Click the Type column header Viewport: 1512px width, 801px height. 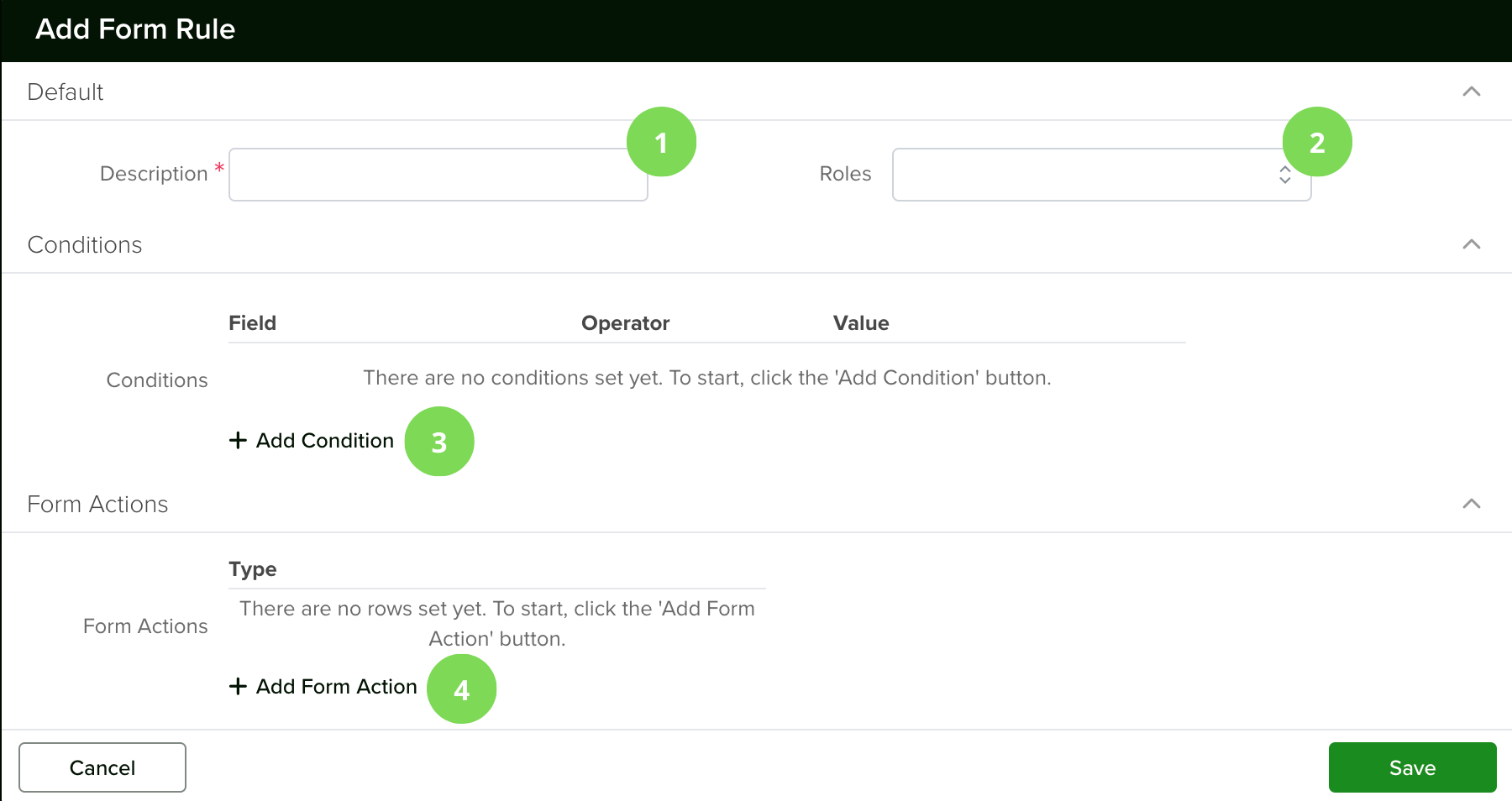point(252,569)
